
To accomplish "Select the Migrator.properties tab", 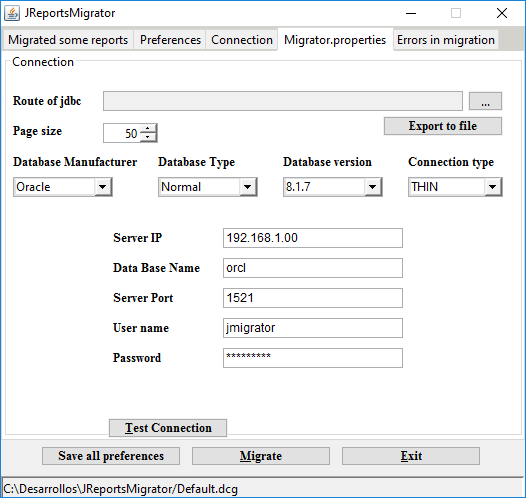I will point(335,40).
